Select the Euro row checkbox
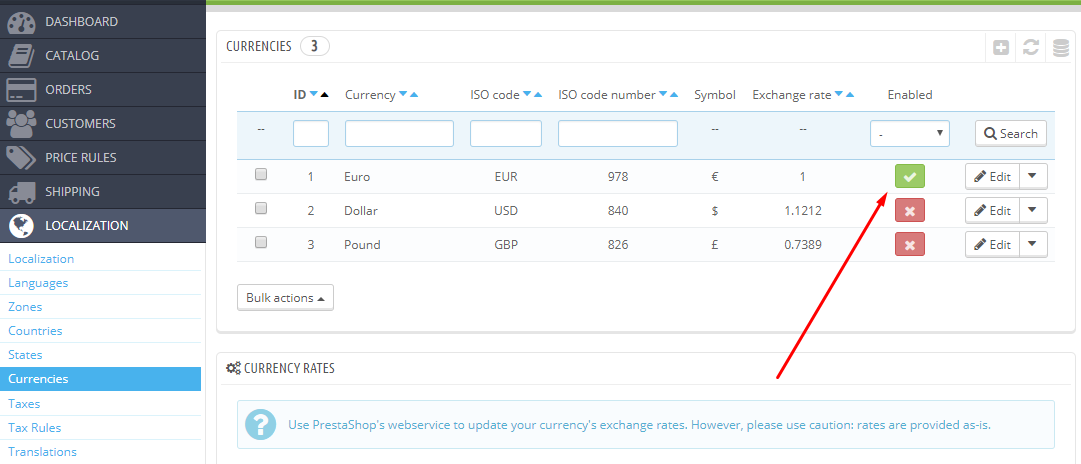 pyautogui.click(x=261, y=174)
